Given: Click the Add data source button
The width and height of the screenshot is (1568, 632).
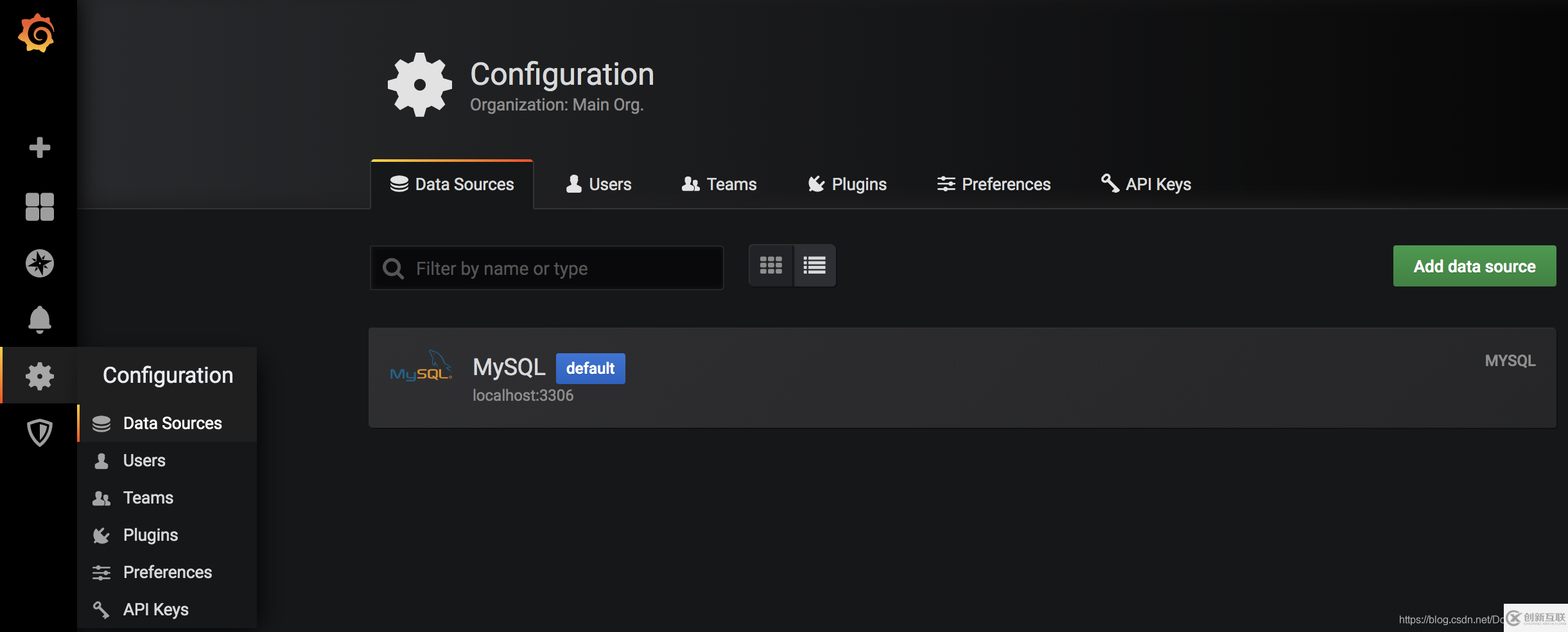Looking at the screenshot, I should pos(1474,266).
